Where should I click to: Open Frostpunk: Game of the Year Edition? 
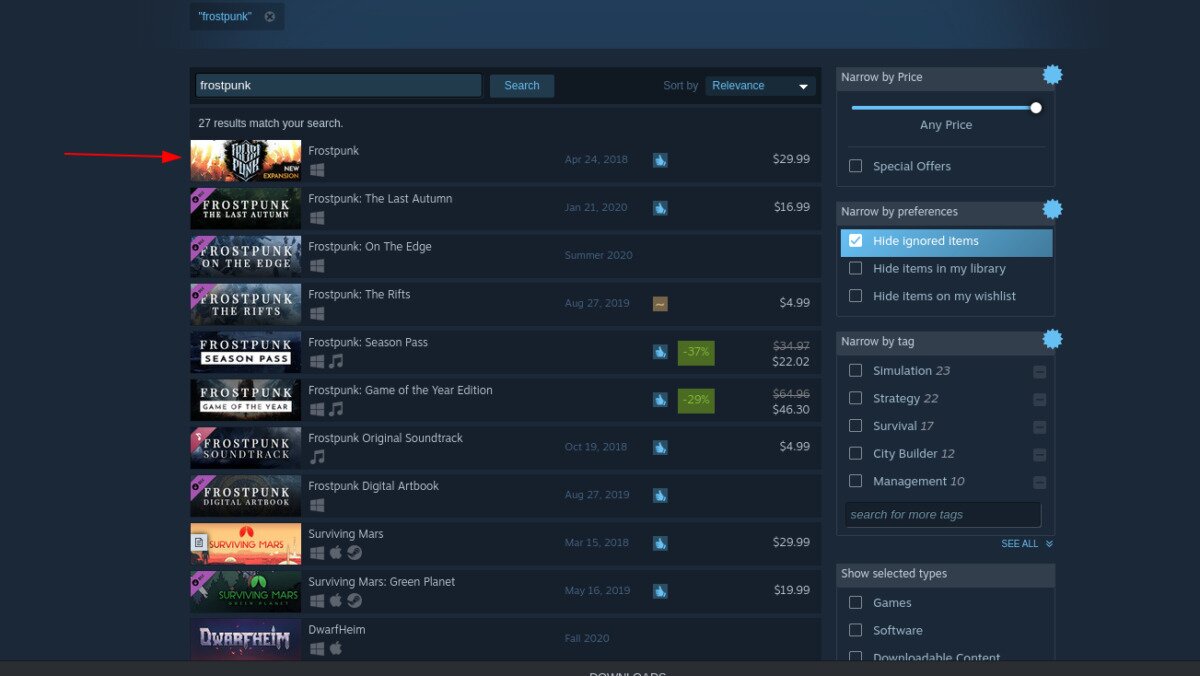tap(505, 400)
